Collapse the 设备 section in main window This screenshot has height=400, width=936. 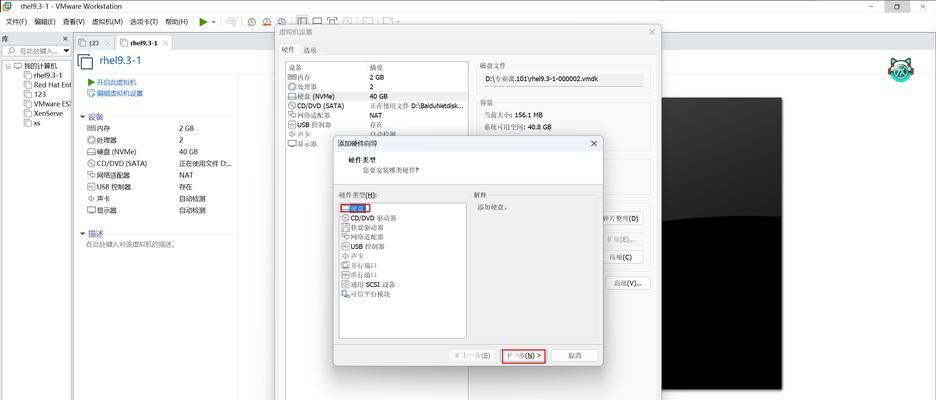click(82, 117)
